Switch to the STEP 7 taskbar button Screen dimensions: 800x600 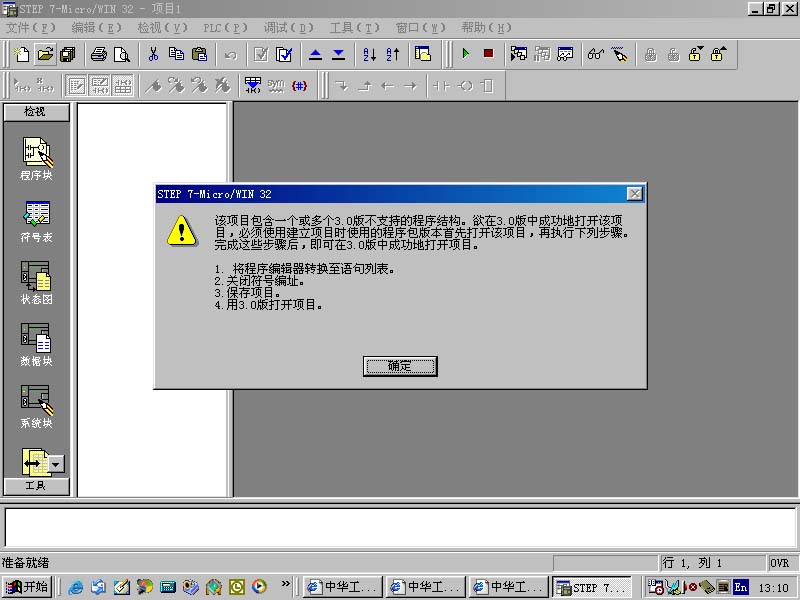(592, 587)
